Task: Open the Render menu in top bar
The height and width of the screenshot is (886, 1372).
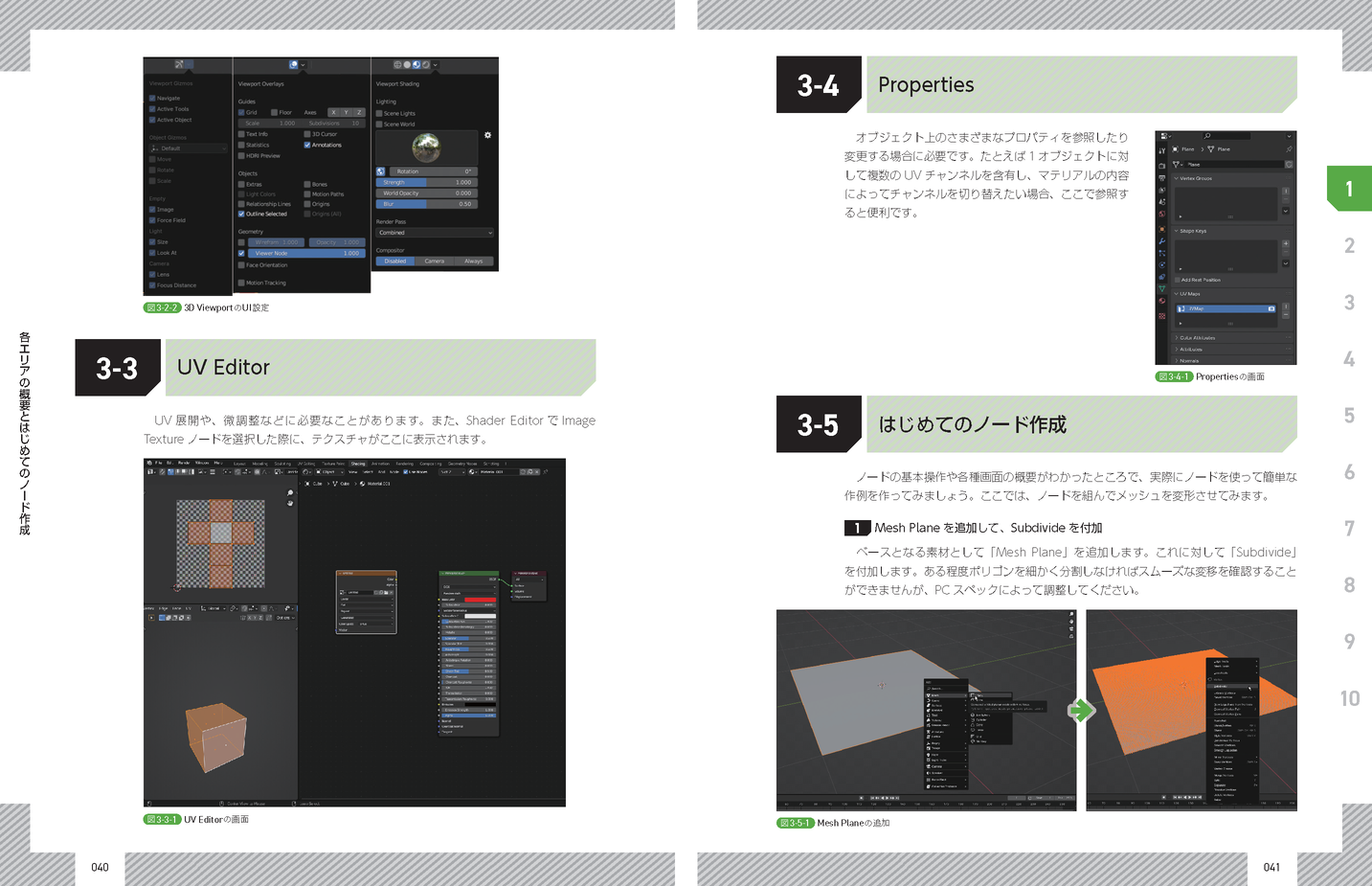Action: pos(184,464)
